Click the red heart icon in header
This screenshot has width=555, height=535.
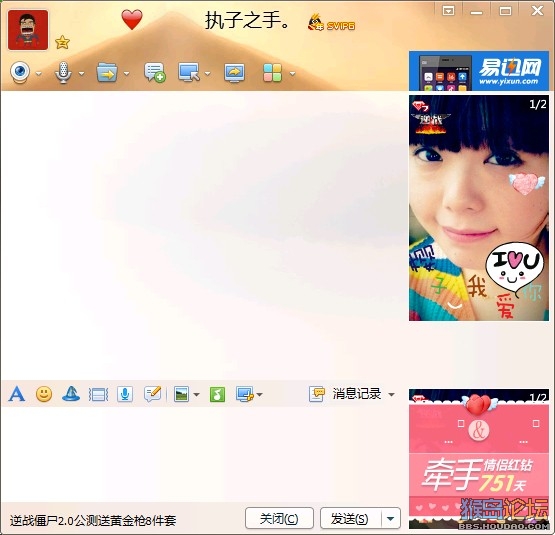click(x=132, y=19)
